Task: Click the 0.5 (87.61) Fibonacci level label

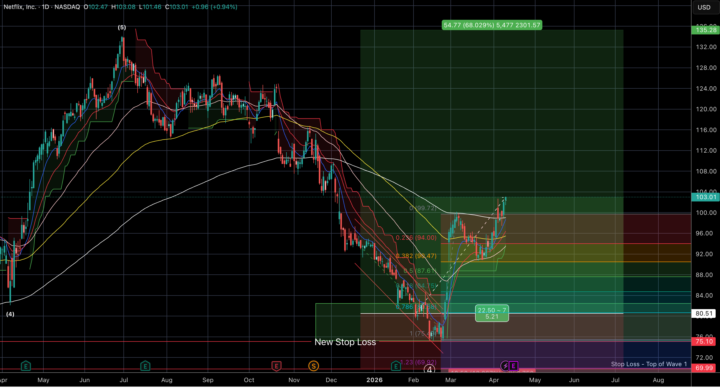Action: coord(419,271)
